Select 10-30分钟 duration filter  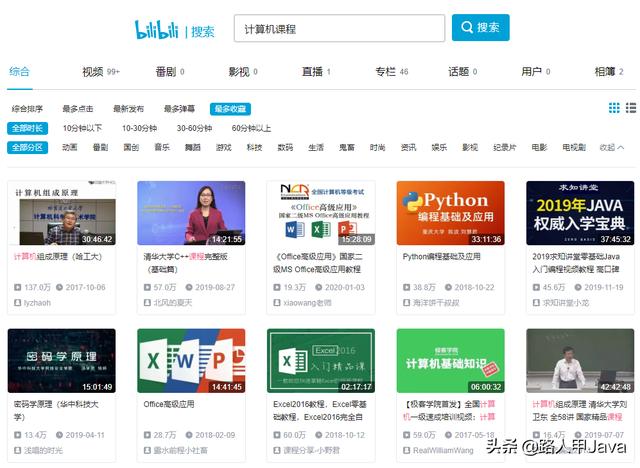[139, 128]
